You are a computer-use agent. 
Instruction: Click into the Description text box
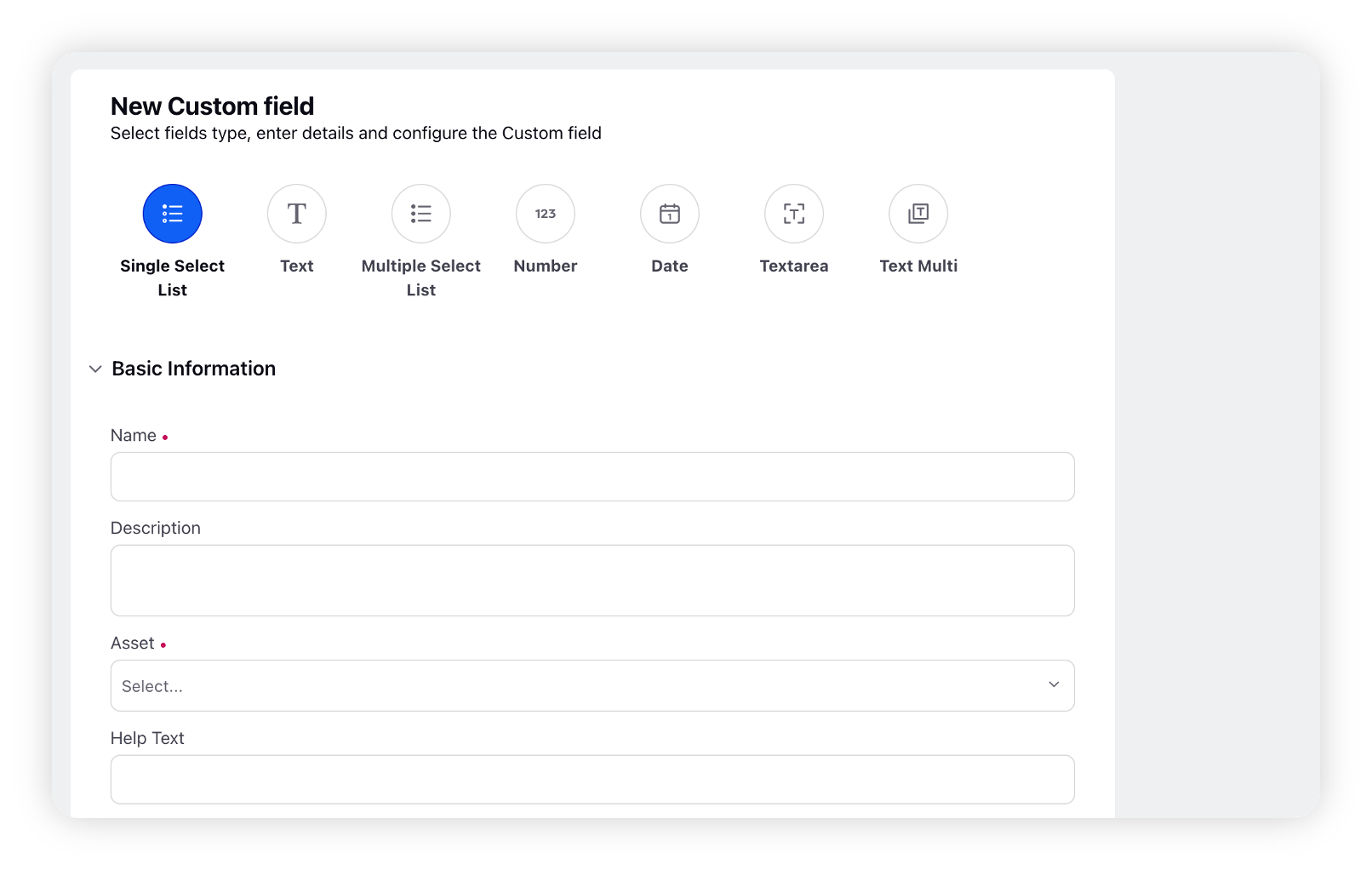tap(592, 581)
